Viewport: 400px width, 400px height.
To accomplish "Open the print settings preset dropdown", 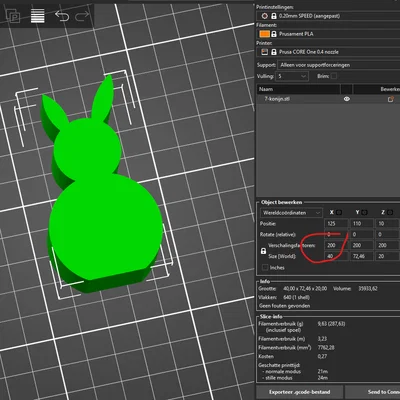I will pyautogui.click(x=328, y=16).
